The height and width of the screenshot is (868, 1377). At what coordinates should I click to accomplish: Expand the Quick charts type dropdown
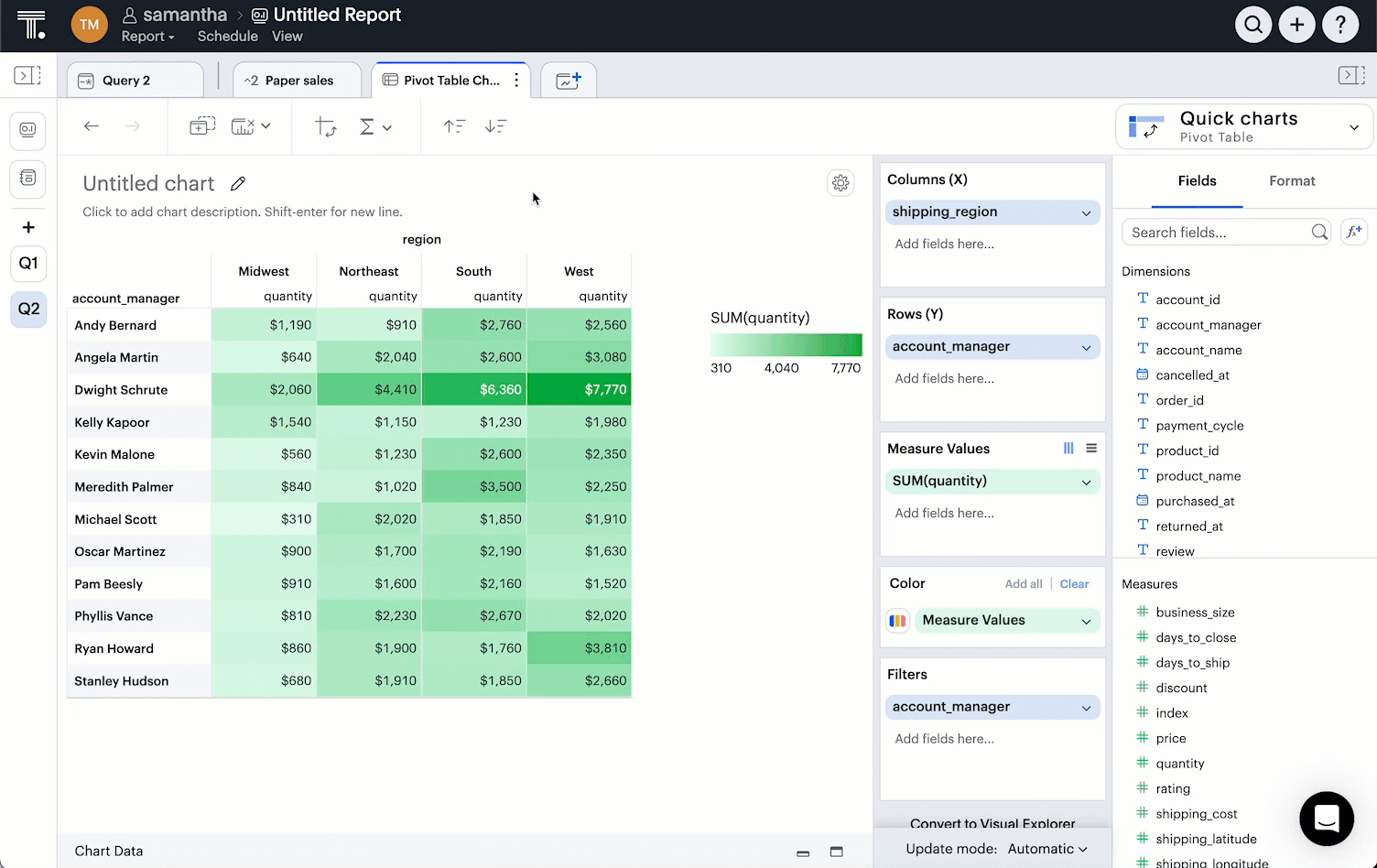1353,127
